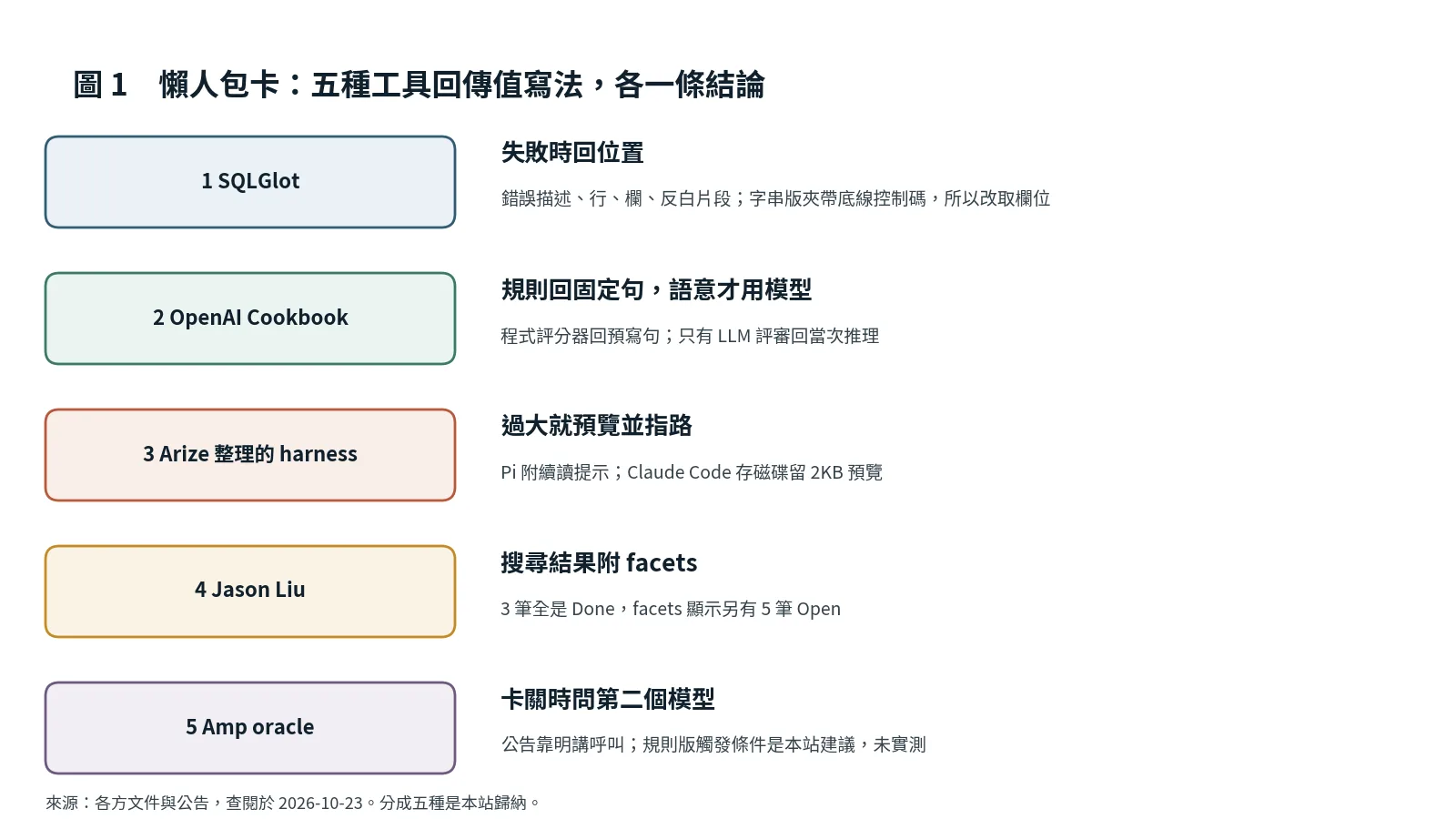Click heading 搜尋結果附 facets
The height and width of the screenshot is (819, 1456).
click(x=599, y=562)
